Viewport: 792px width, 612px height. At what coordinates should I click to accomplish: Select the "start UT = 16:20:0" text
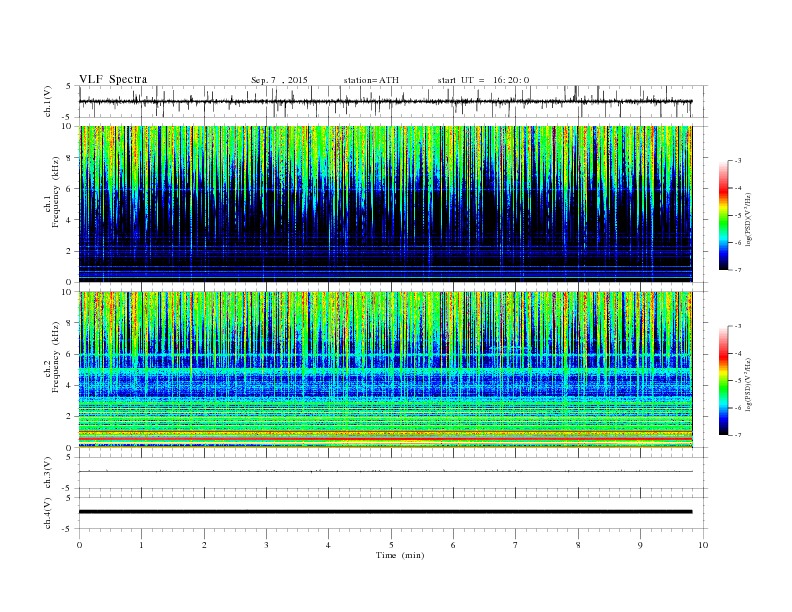(x=483, y=80)
